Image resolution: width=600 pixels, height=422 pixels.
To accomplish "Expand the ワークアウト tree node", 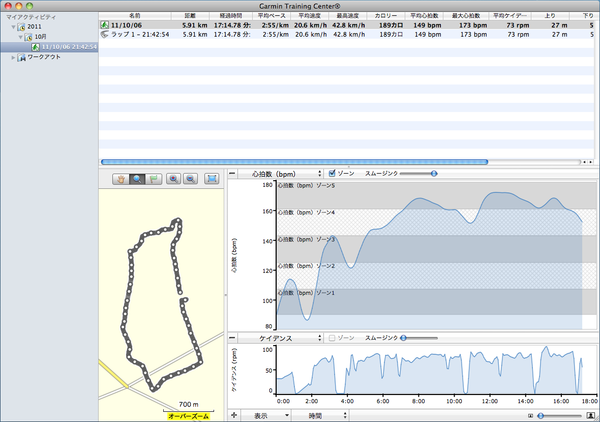I will (x=13, y=57).
